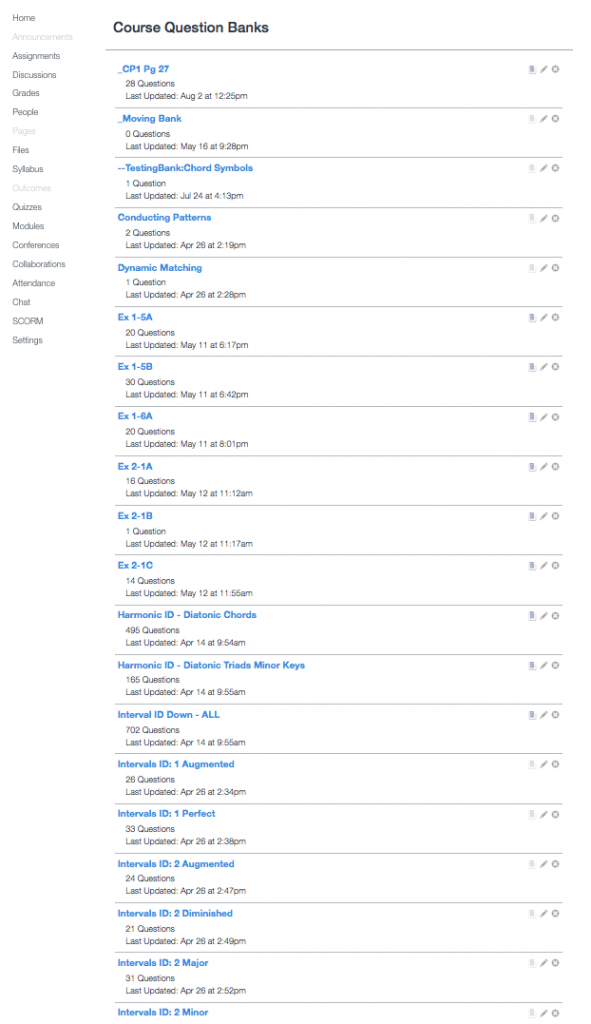The height and width of the screenshot is (1024, 591).
Task: Delete the Dynamic Matching question bank
Action: coord(555,268)
